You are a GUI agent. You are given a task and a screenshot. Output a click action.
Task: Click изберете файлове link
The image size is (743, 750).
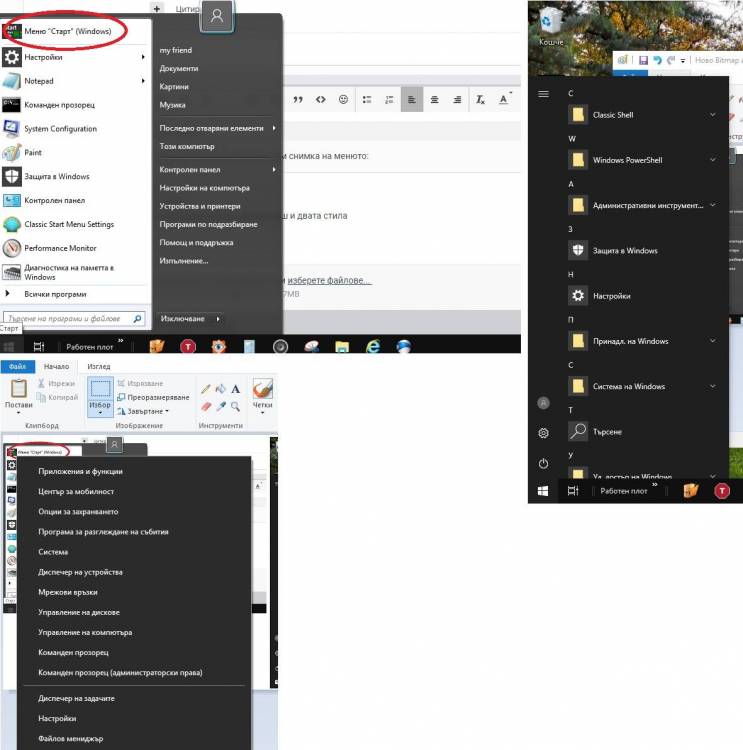[x=329, y=280]
